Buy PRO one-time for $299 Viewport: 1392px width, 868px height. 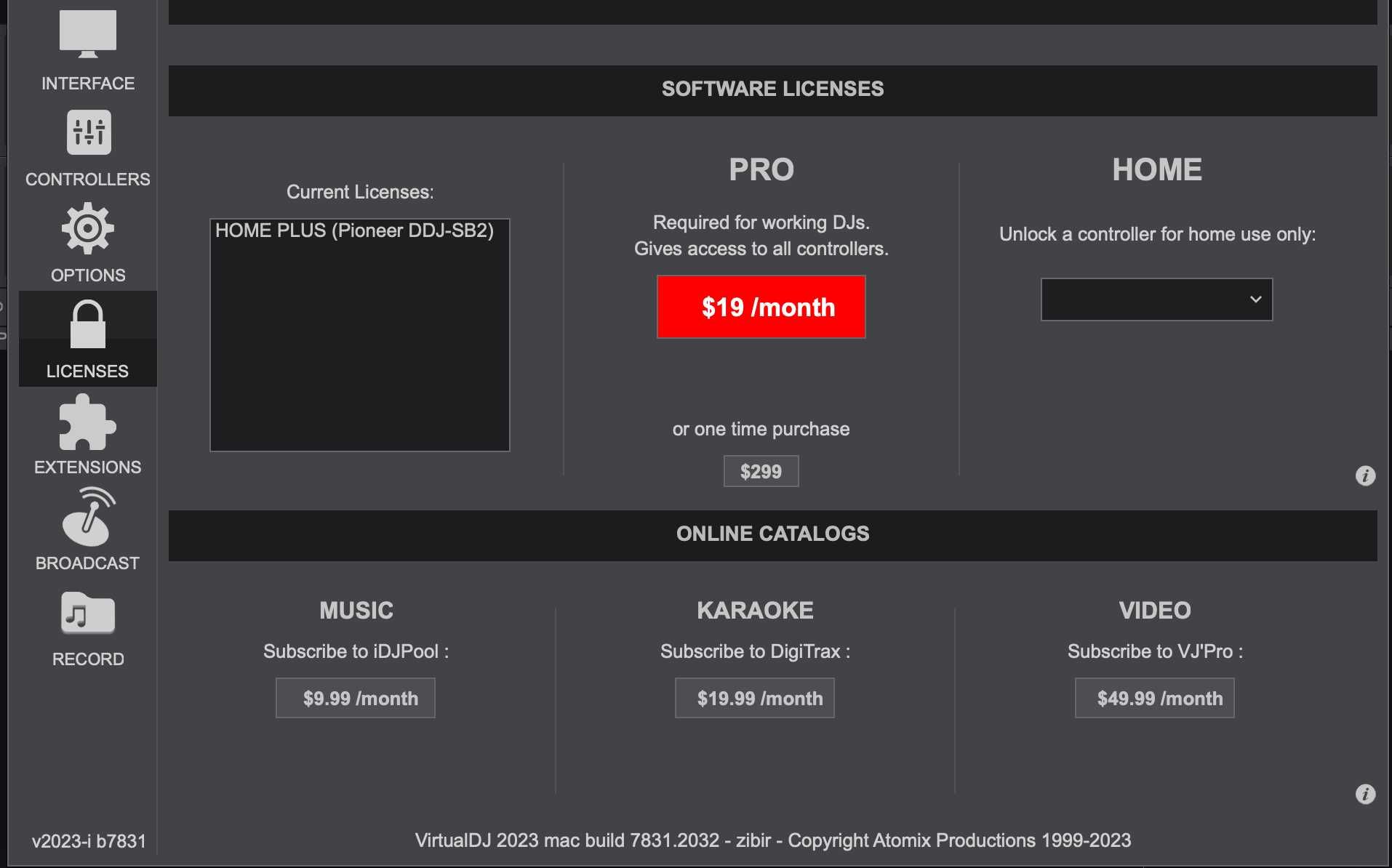[x=761, y=471]
